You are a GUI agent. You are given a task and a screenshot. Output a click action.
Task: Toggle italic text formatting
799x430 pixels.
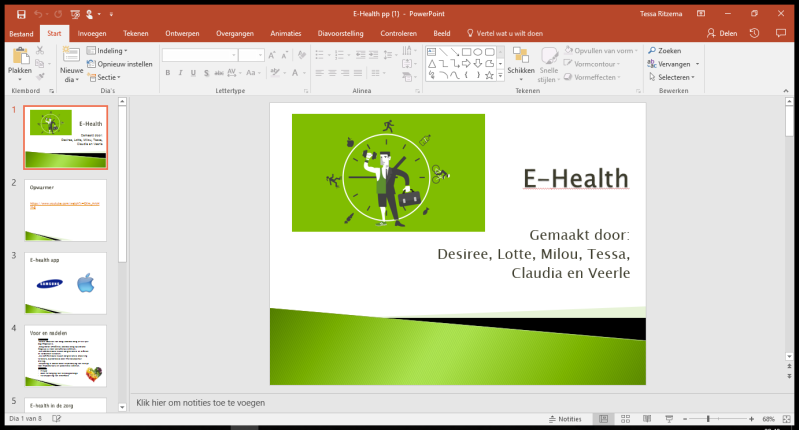coord(181,72)
